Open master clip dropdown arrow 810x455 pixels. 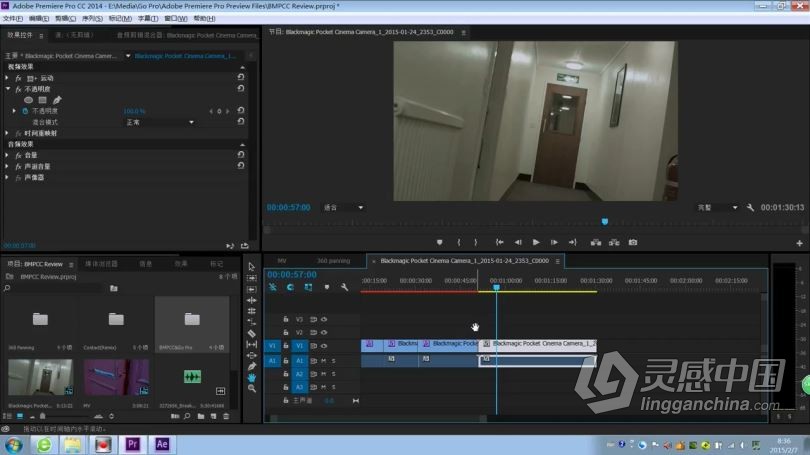[x=128, y=56]
